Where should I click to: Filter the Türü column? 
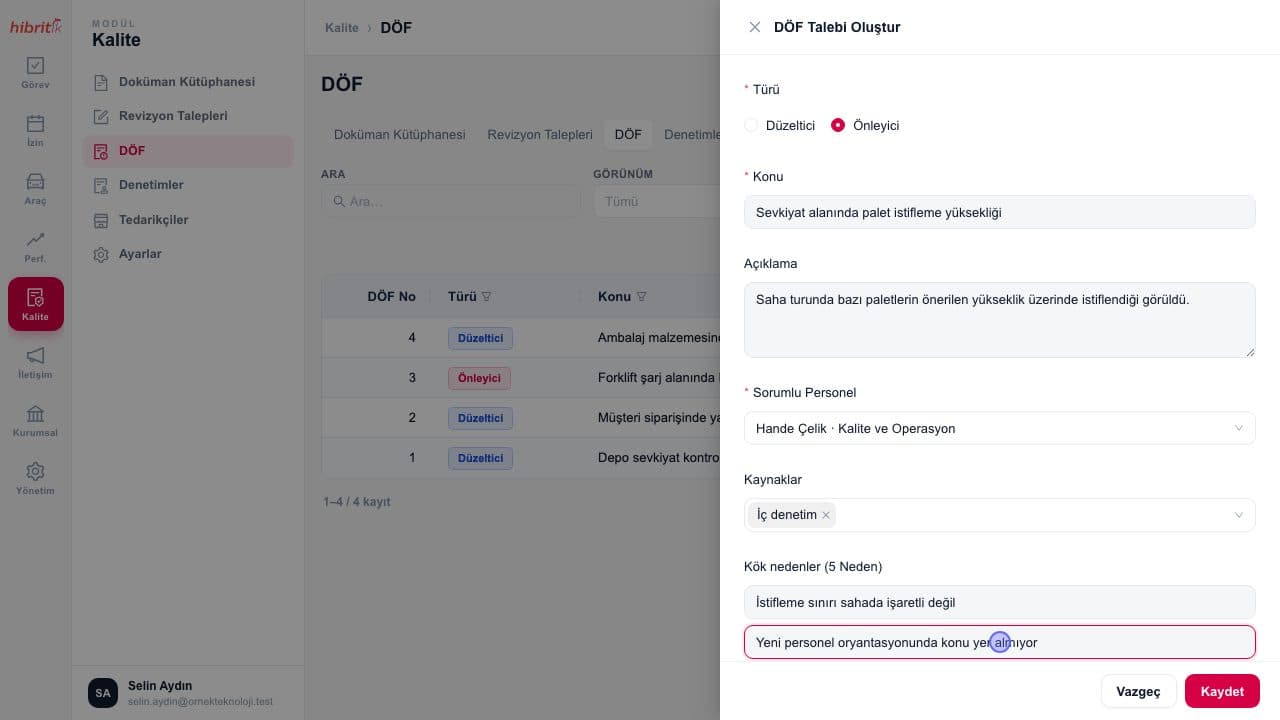487,297
